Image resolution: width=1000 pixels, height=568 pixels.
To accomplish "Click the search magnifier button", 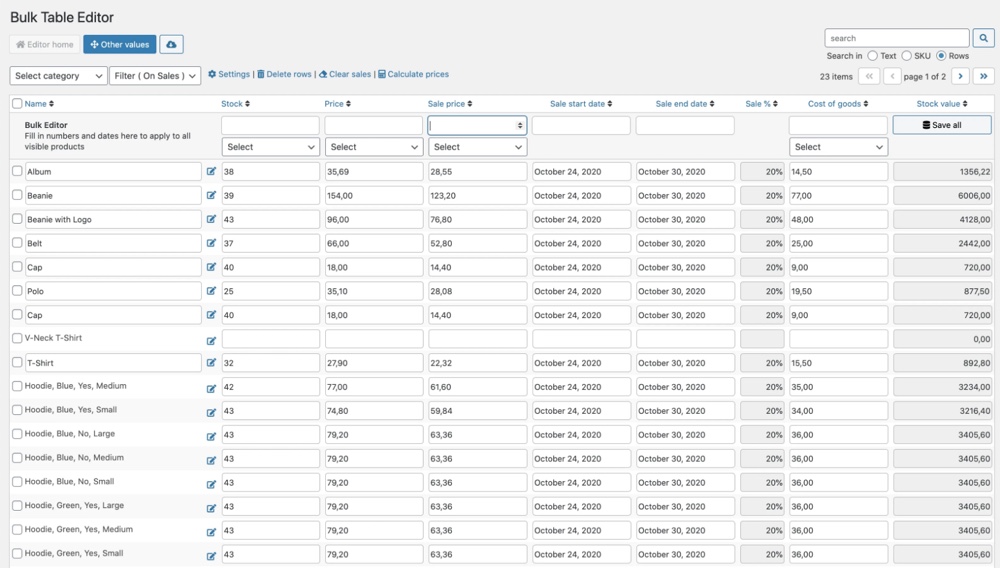I will (x=983, y=38).
